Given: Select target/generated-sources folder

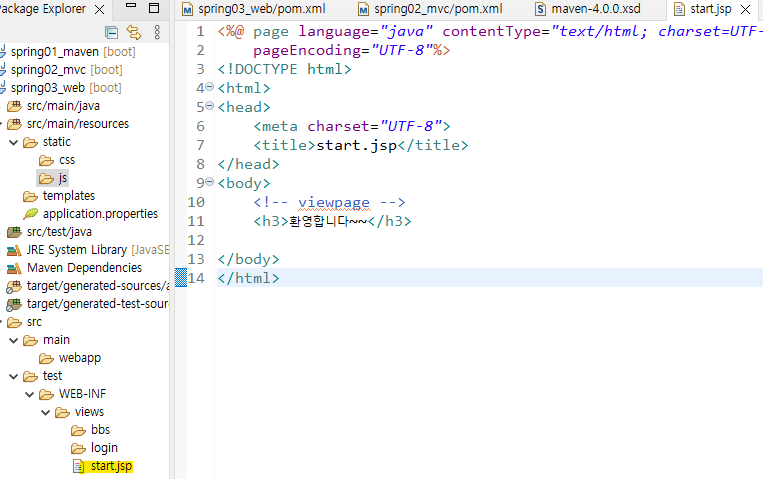Looking at the screenshot, I should coord(98,286).
